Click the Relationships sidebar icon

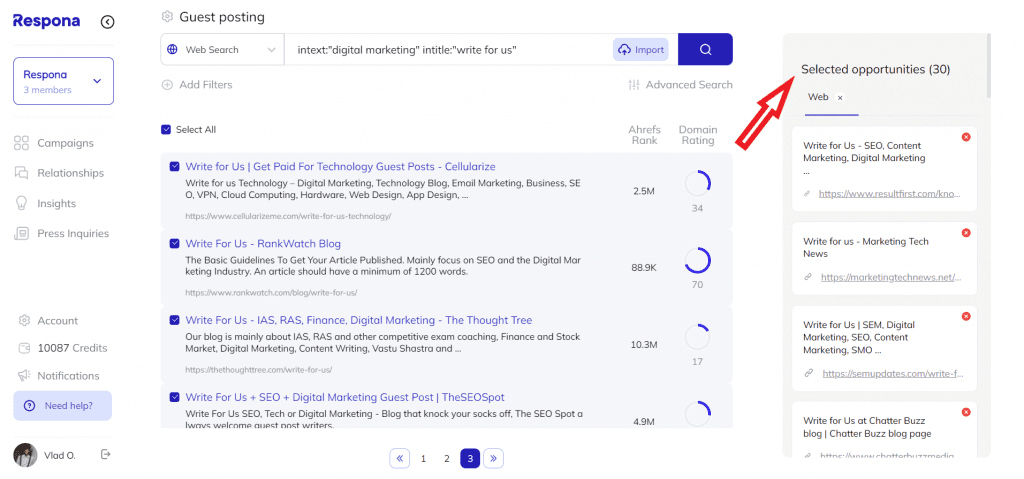click(x=22, y=173)
